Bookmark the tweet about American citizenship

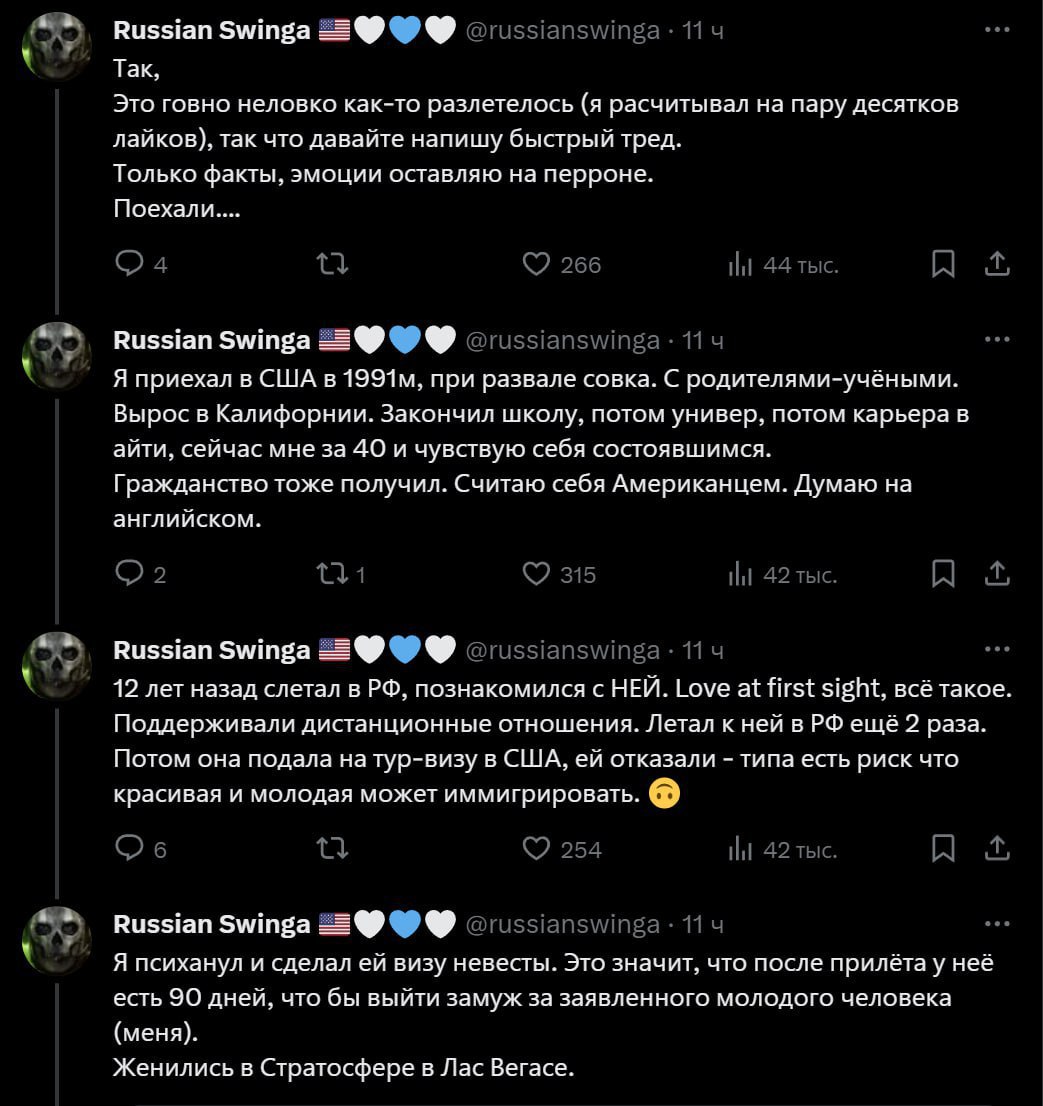click(942, 574)
